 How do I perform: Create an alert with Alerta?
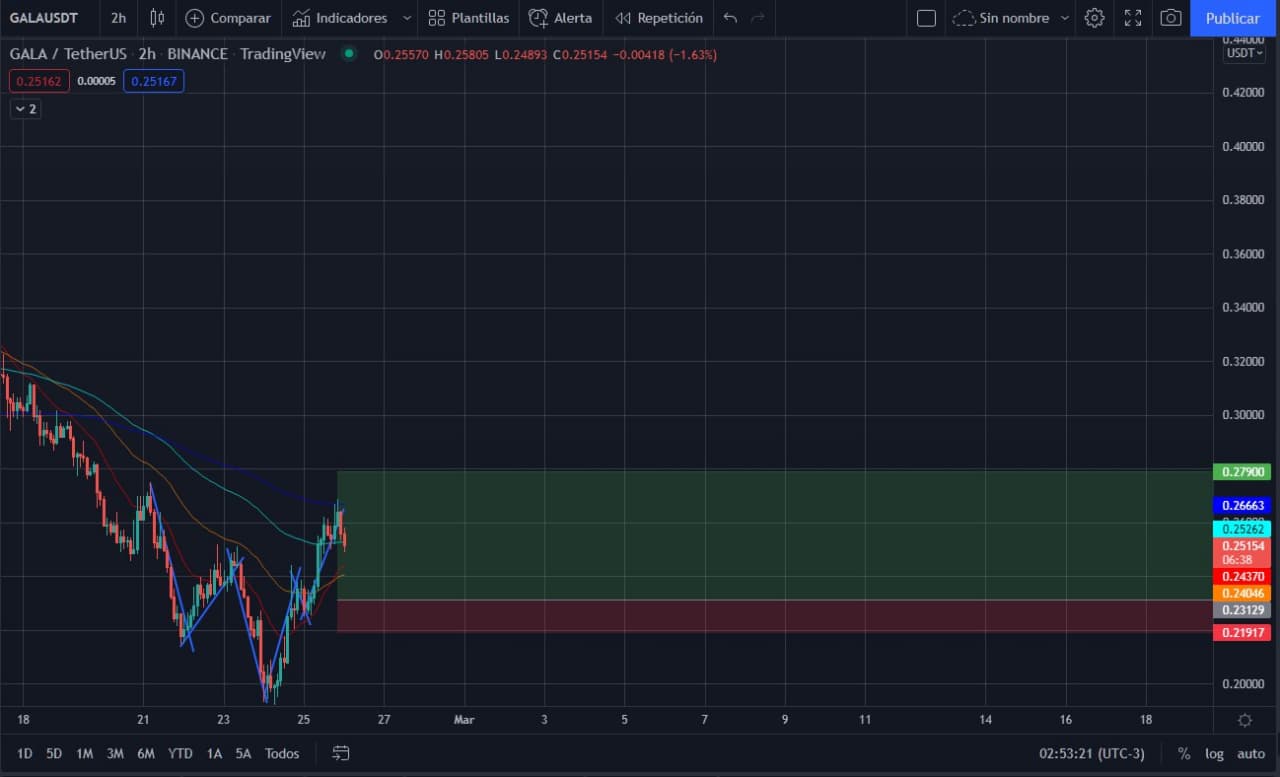click(x=560, y=18)
